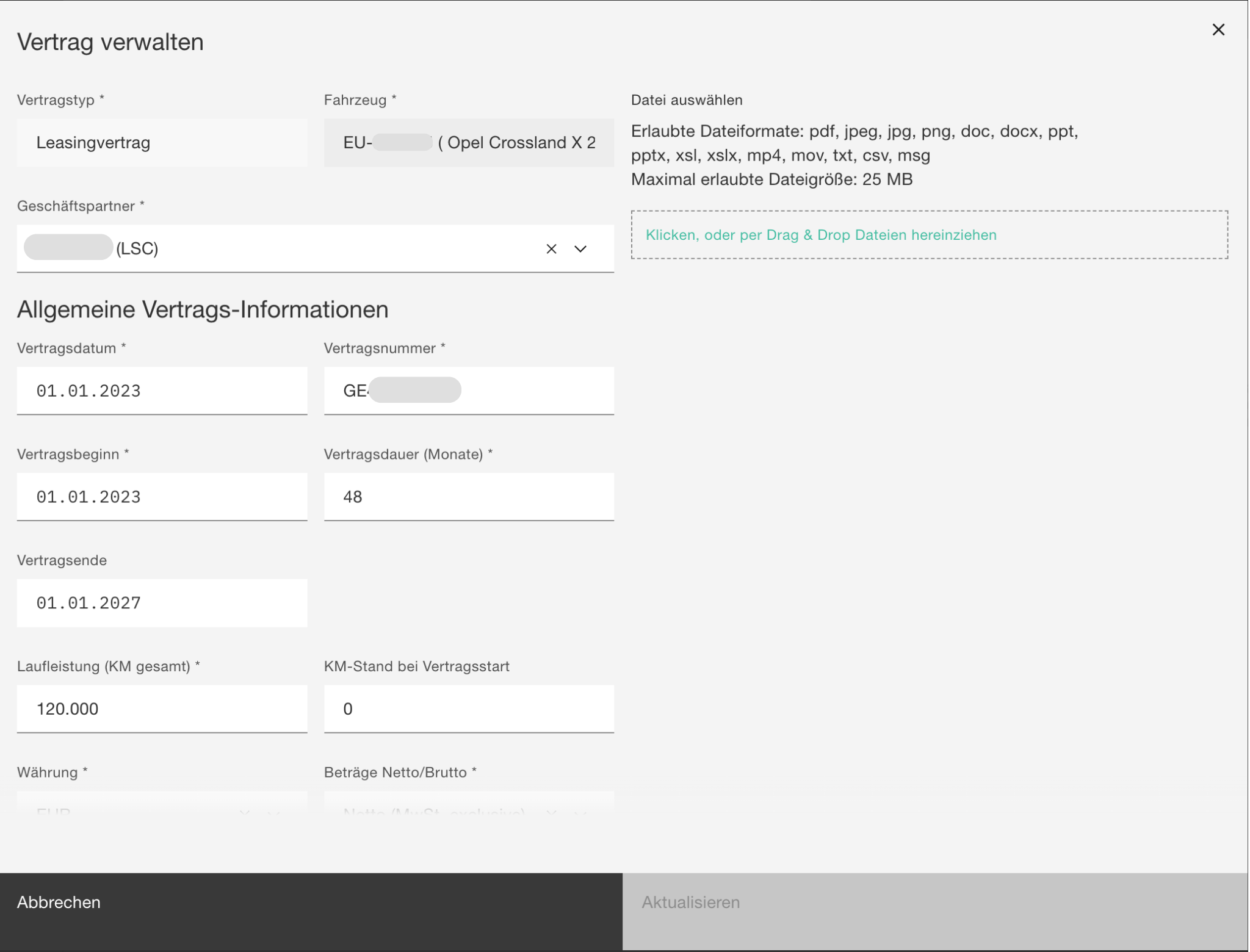This screenshot has width=1250, height=952.
Task: Click the Währung field label
Action: (x=52, y=773)
